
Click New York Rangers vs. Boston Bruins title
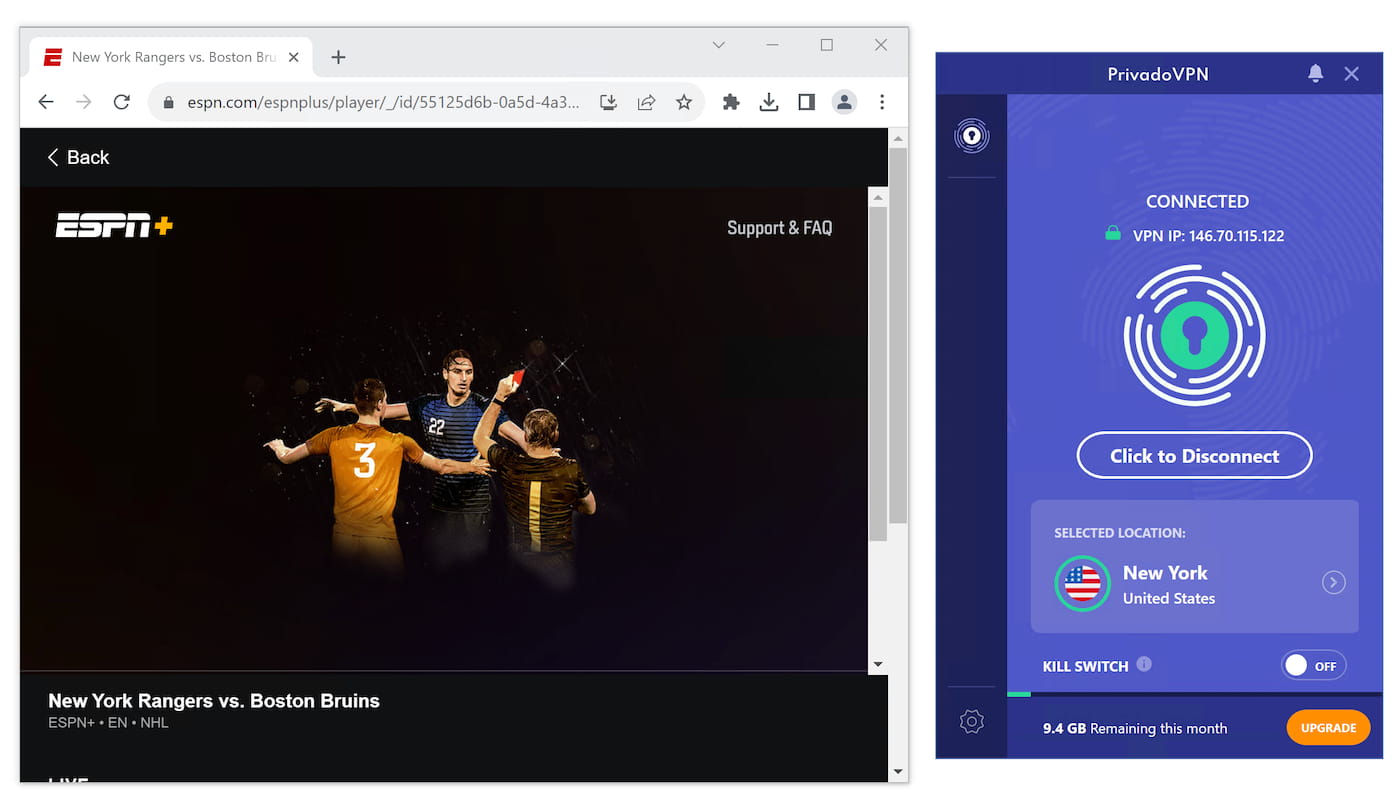214,701
